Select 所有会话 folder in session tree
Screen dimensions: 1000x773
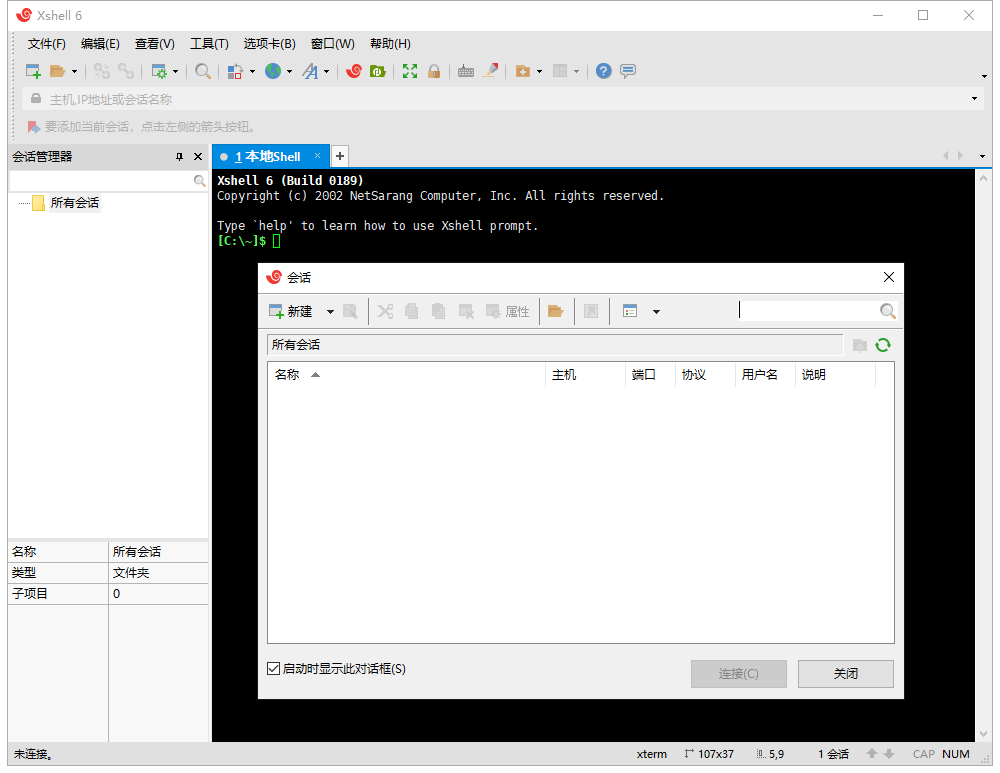click(x=75, y=203)
